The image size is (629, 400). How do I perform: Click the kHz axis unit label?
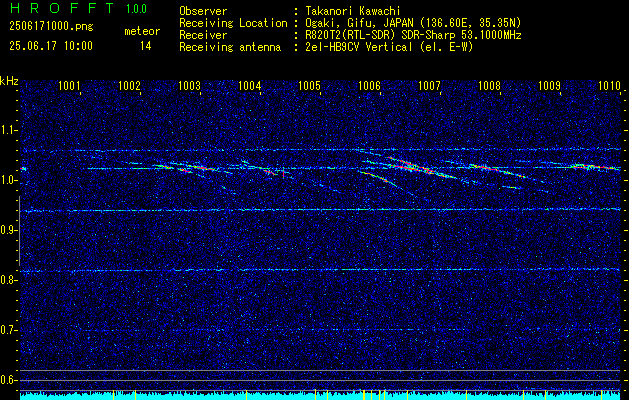point(9,81)
